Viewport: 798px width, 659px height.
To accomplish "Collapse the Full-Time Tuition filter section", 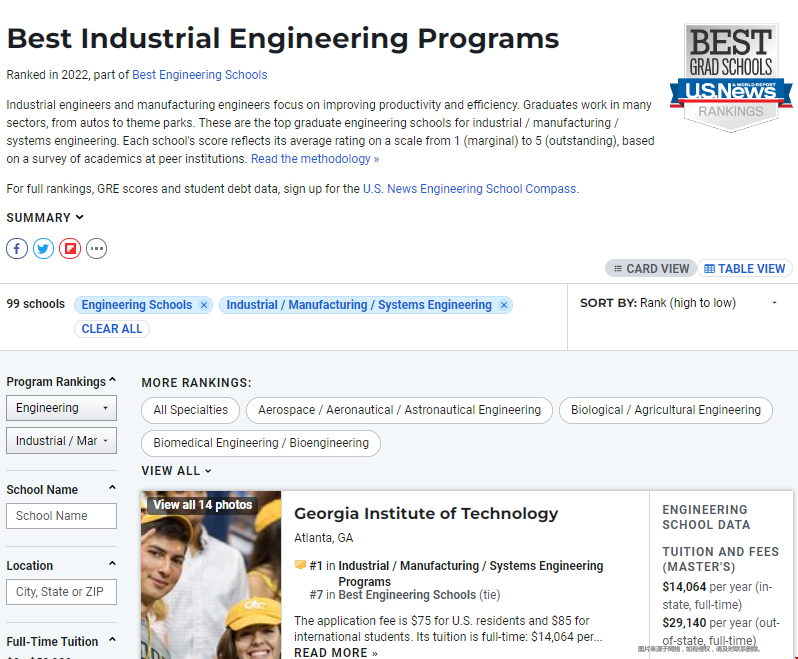I will [112, 640].
